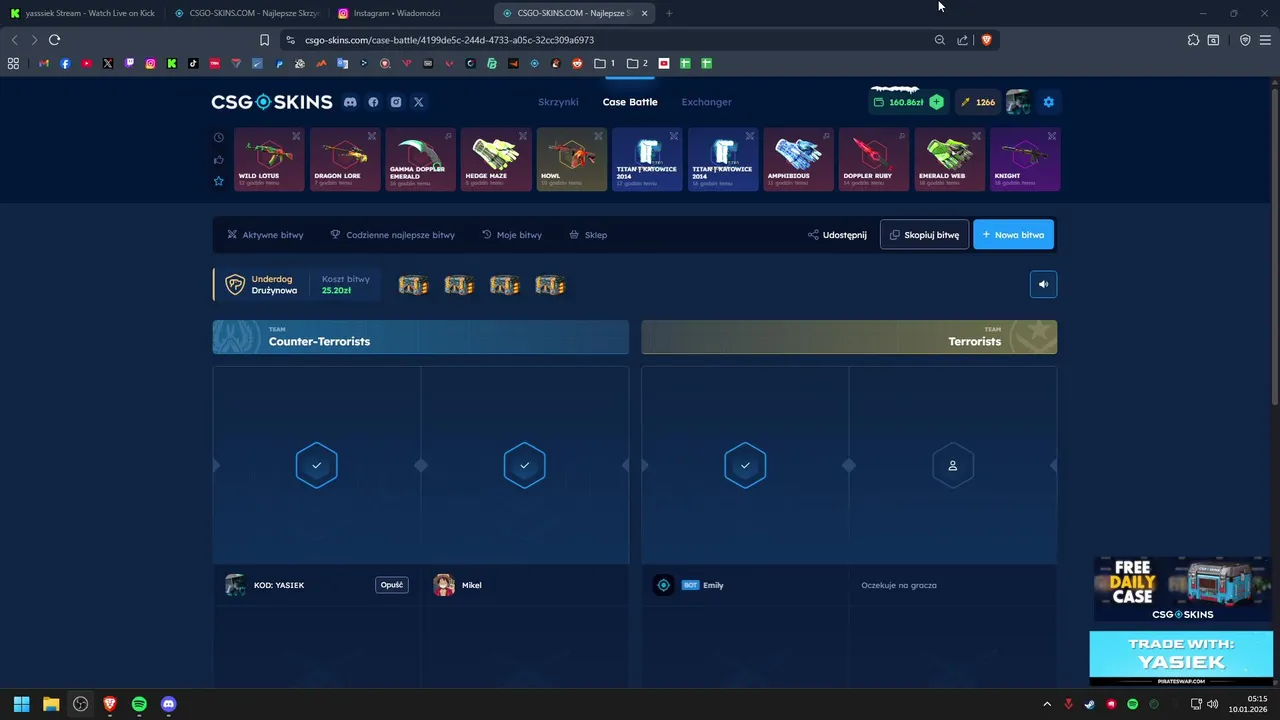
Task: Open the Dragon Lore drop card
Action: tap(345, 159)
